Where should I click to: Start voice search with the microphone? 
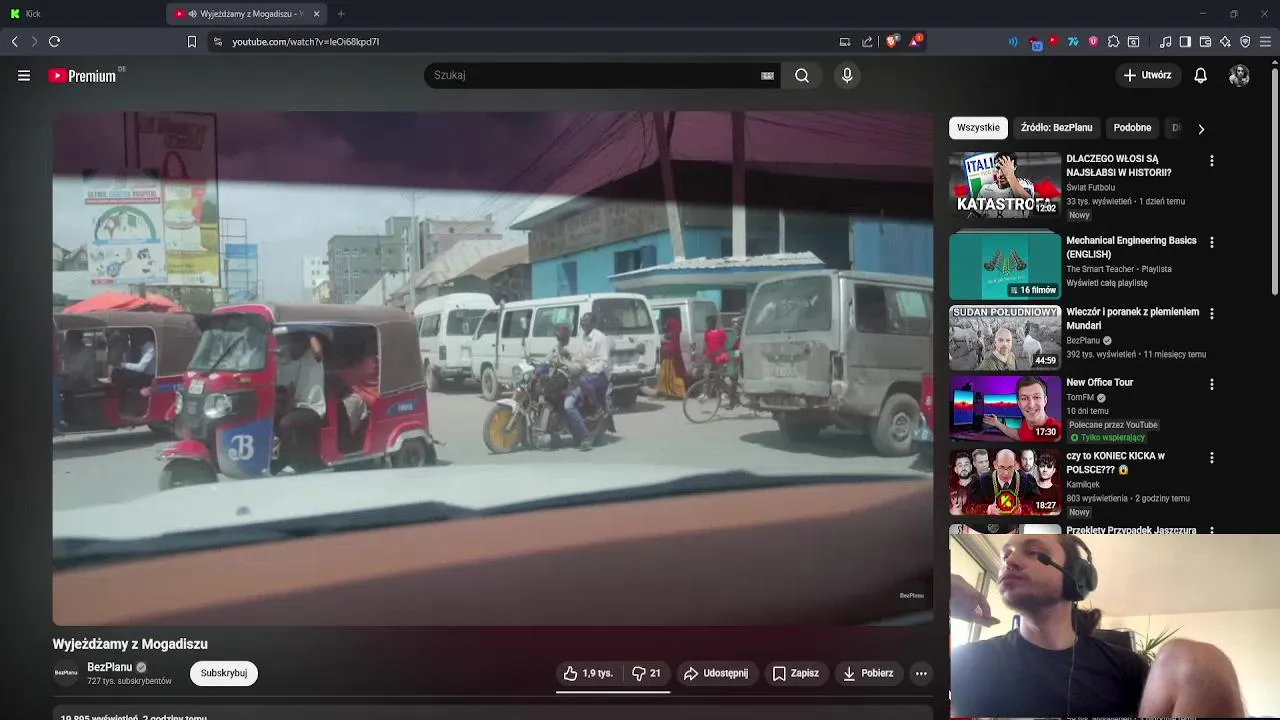pyautogui.click(x=847, y=75)
